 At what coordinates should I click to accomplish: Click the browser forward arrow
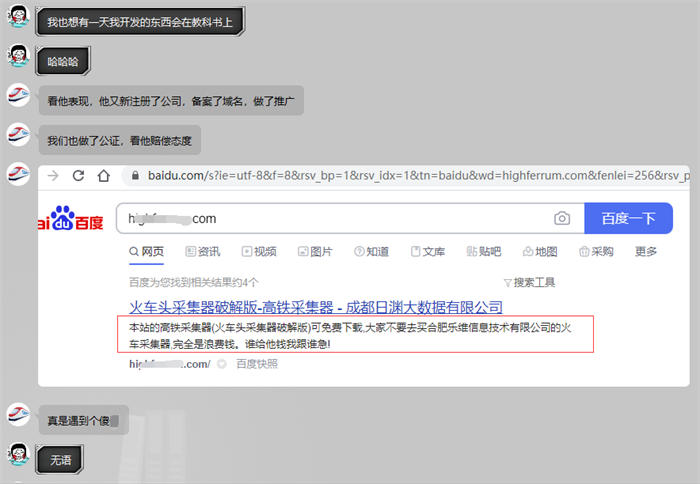click(53, 175)
